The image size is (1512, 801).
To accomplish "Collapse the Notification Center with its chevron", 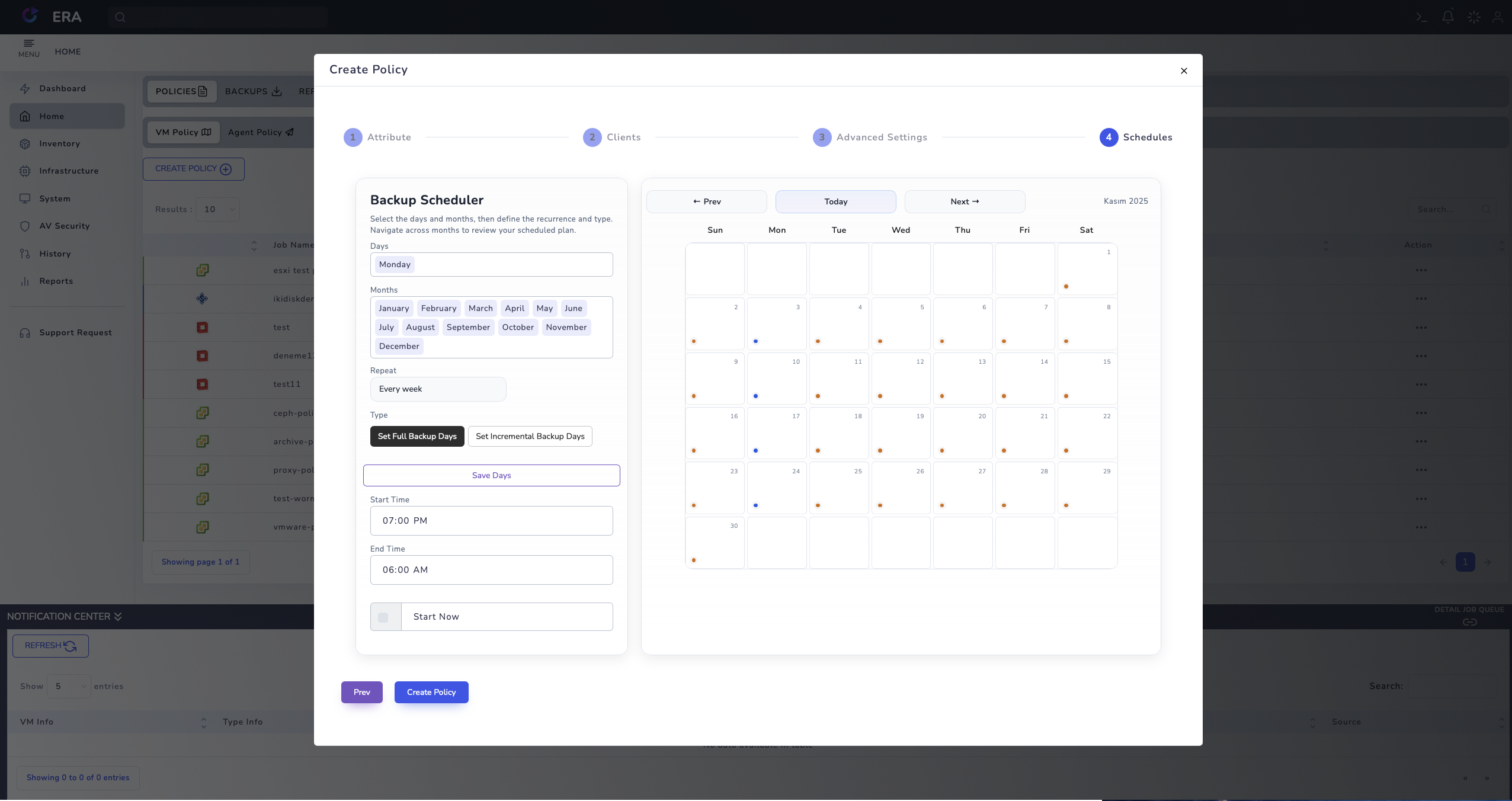I will point(117,616).
